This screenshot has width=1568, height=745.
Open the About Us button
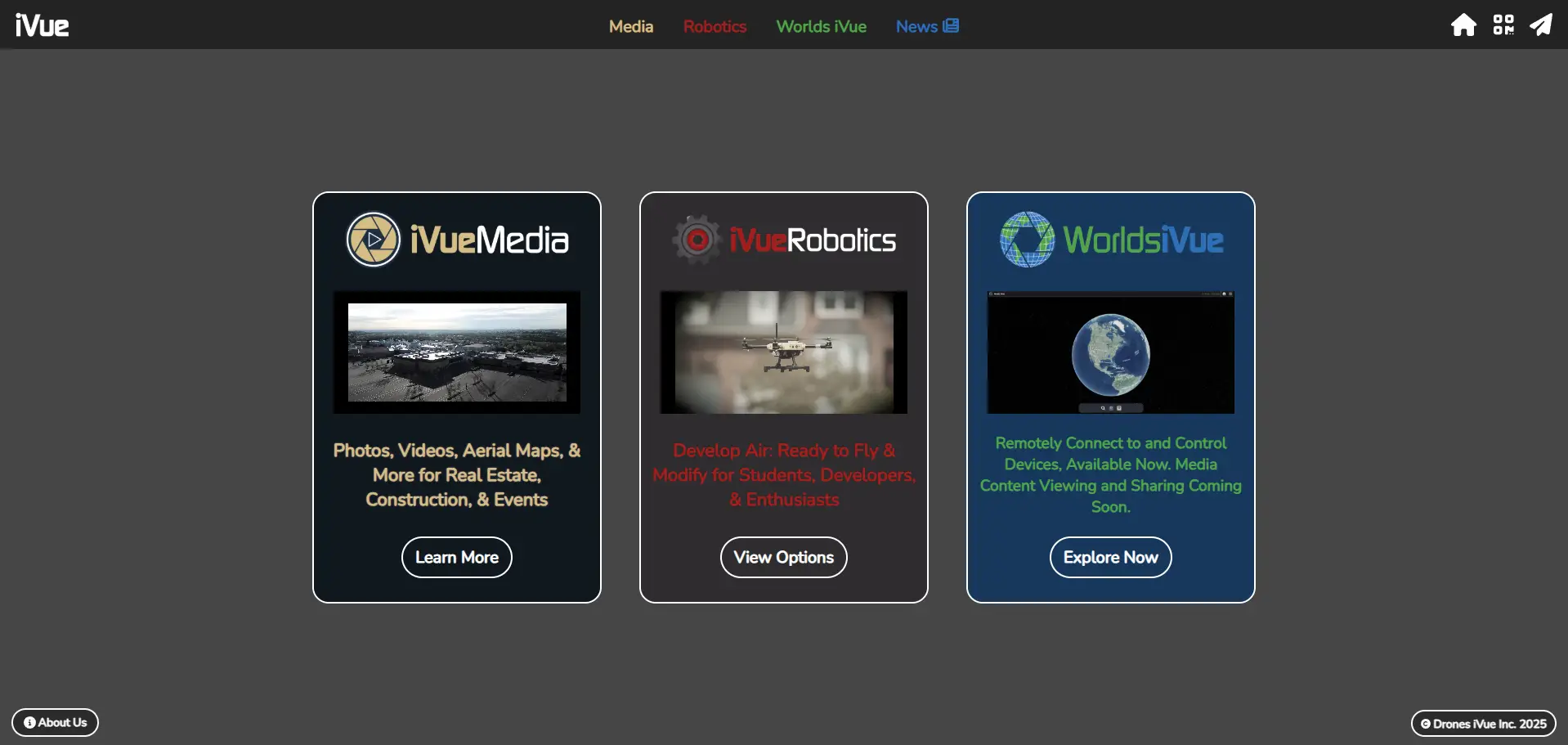[x=55, y=722]
